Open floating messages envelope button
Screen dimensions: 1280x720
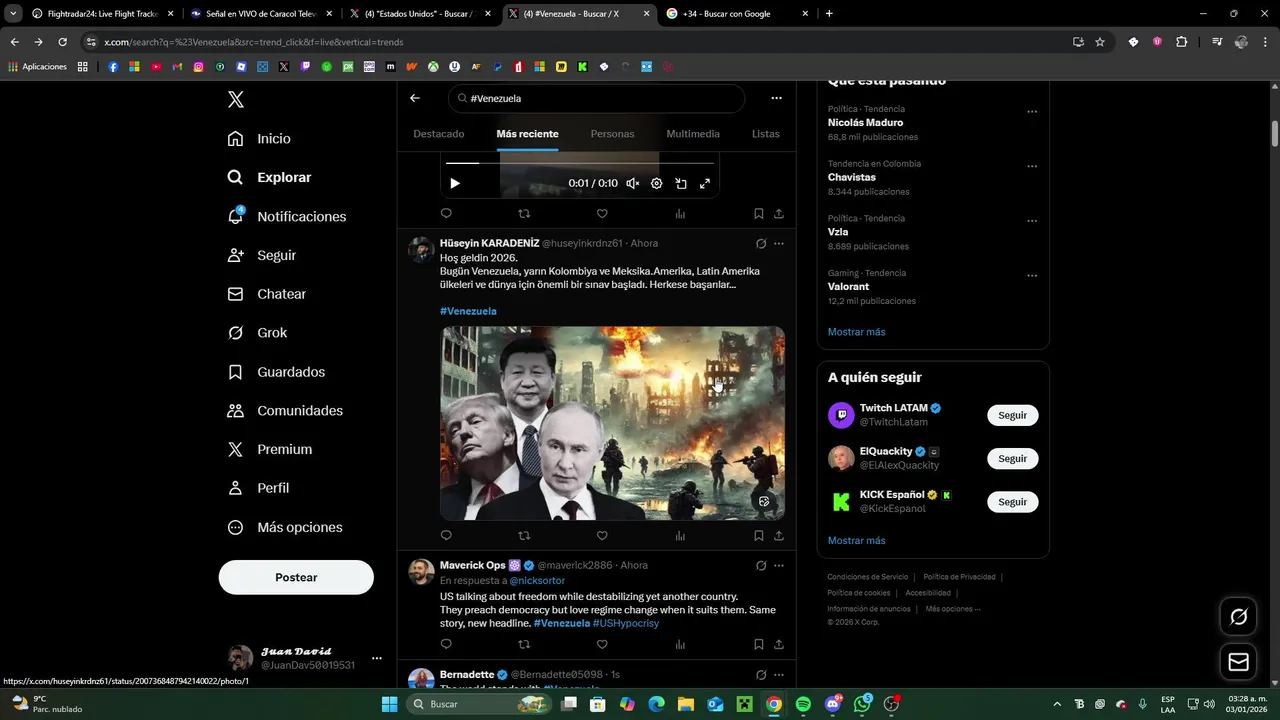pos(1238,662)
